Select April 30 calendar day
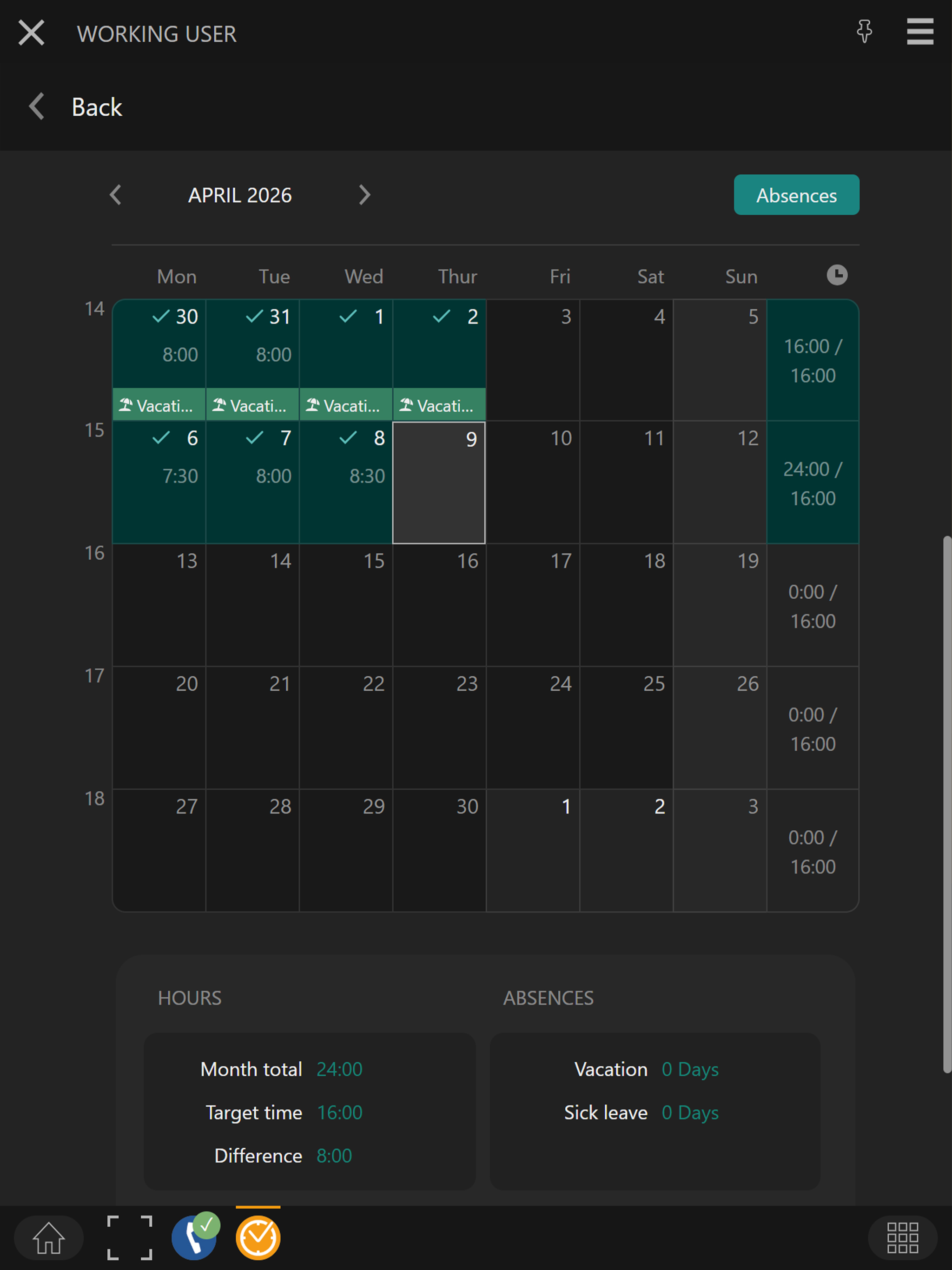The height and width of the screenshot is (1270, 952). coord(440,851)
